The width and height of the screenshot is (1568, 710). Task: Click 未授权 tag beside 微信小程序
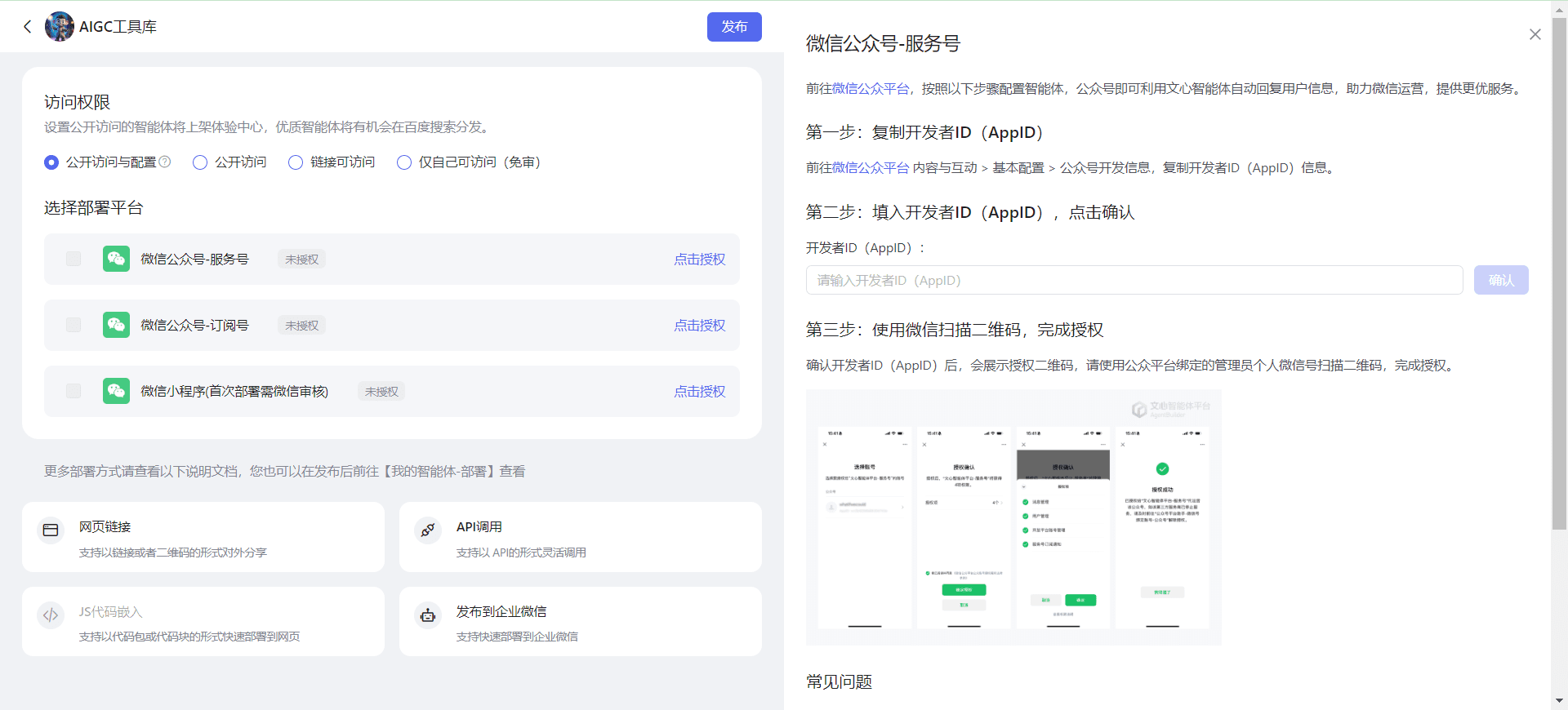pos(381,391)
